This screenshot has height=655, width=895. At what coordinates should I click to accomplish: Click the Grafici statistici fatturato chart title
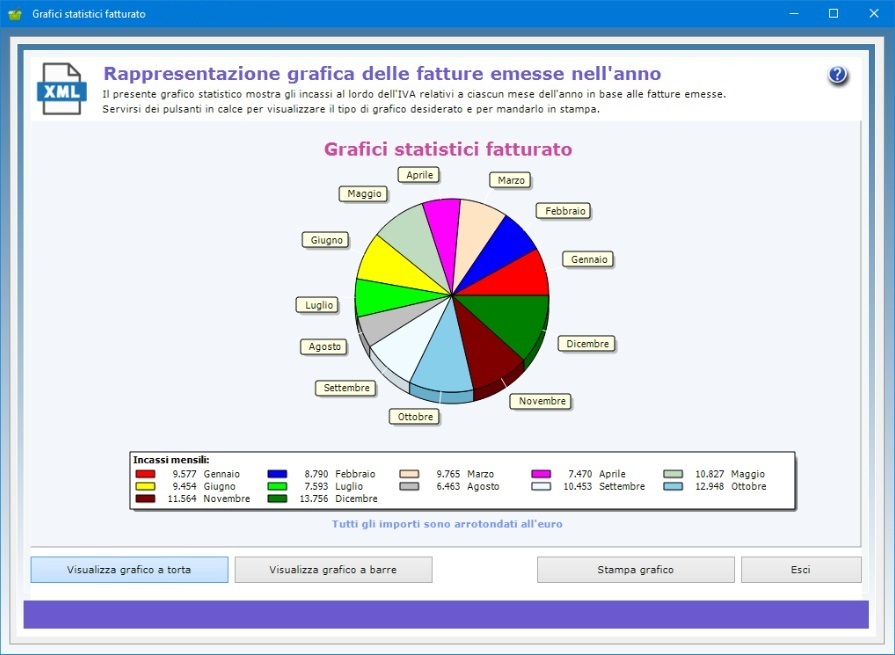(x=448, y=149)
